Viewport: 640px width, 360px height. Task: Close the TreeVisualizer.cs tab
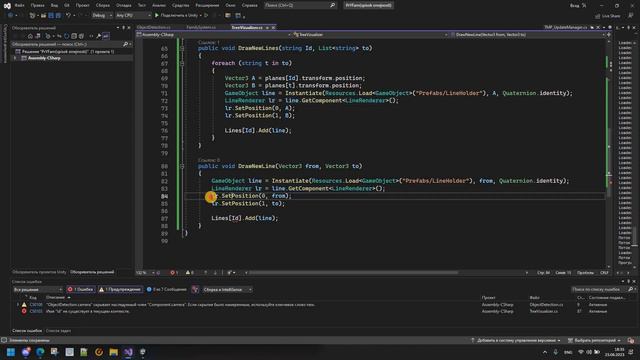tap(273, 28)
